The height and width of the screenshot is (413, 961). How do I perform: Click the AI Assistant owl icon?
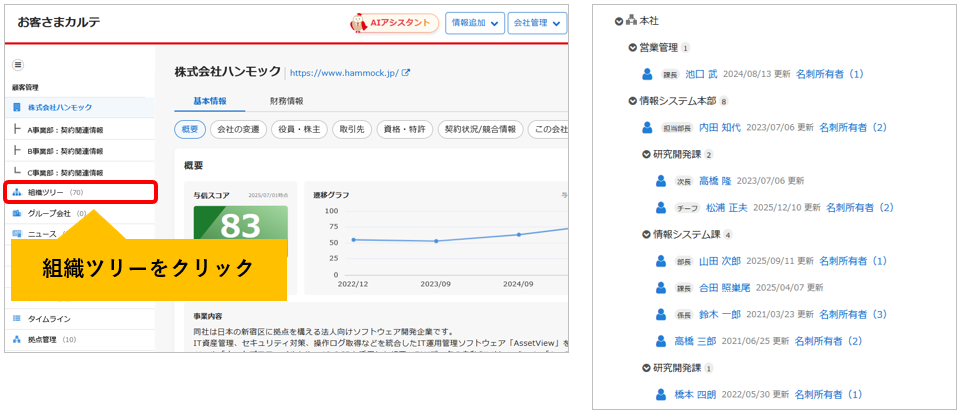[x=358, y=23]
